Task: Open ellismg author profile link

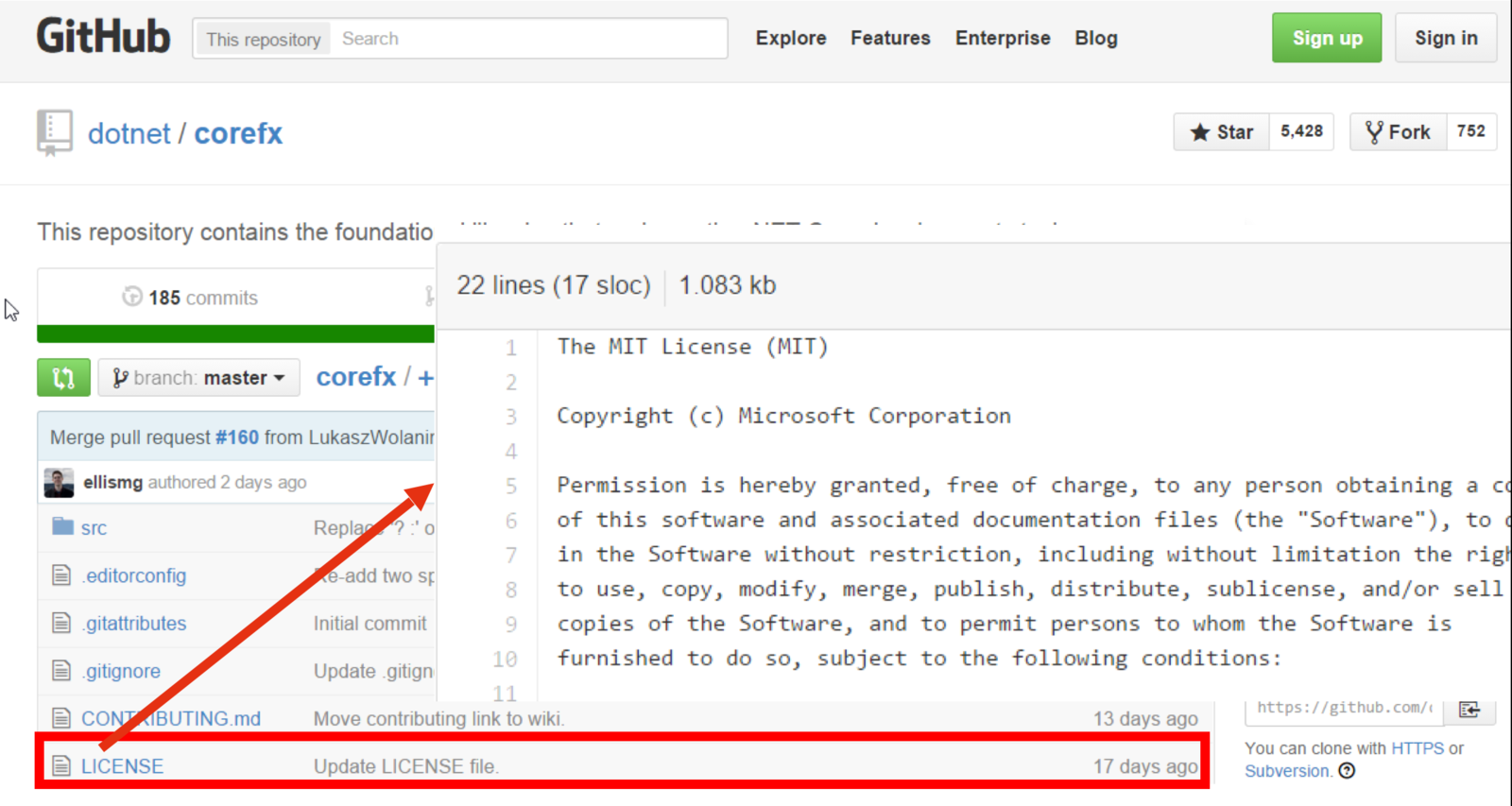Action: 112,482
